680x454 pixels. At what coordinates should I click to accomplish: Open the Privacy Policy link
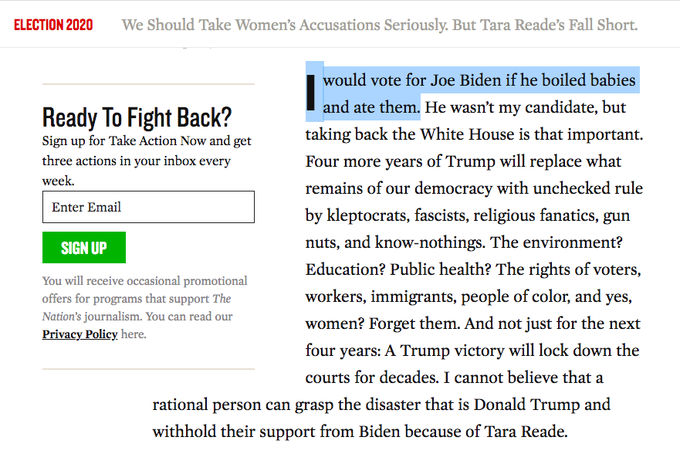point(80,334)
